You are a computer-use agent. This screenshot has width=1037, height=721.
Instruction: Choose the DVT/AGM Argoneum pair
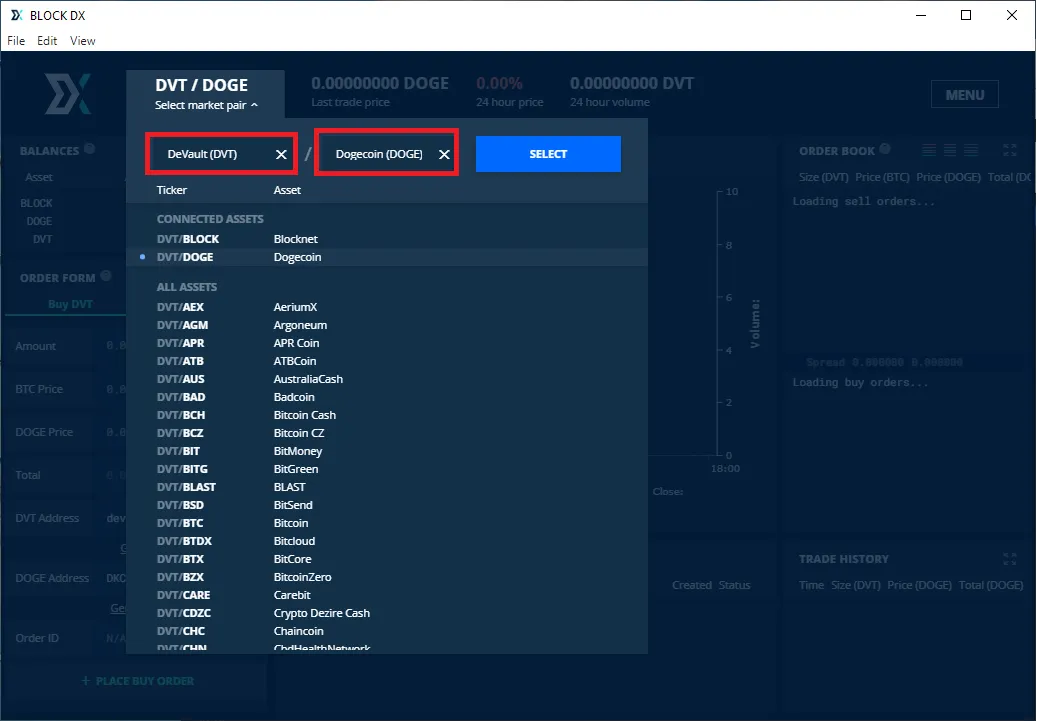(x=387, y=325)
